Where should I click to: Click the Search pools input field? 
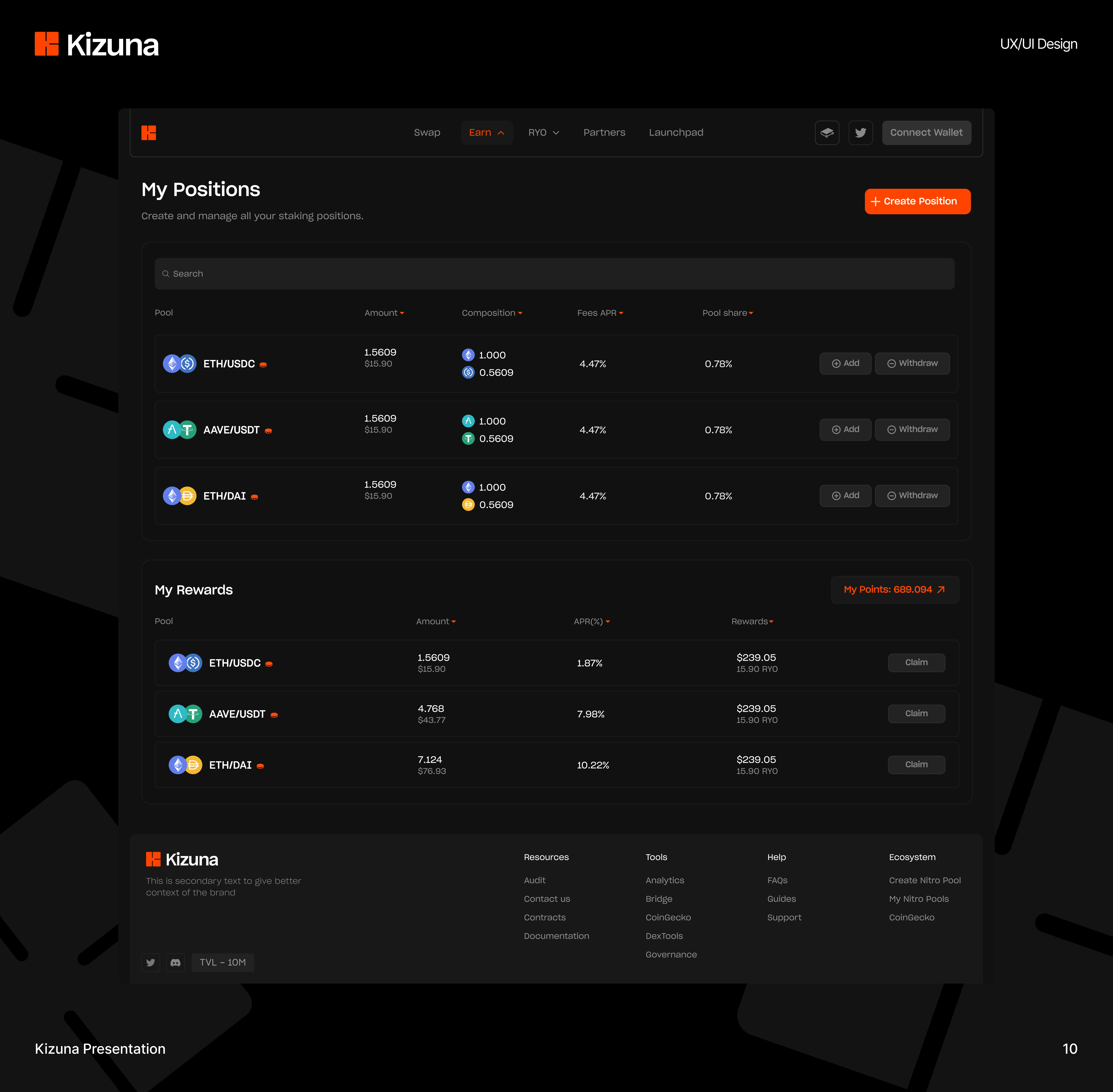point(555,274)
